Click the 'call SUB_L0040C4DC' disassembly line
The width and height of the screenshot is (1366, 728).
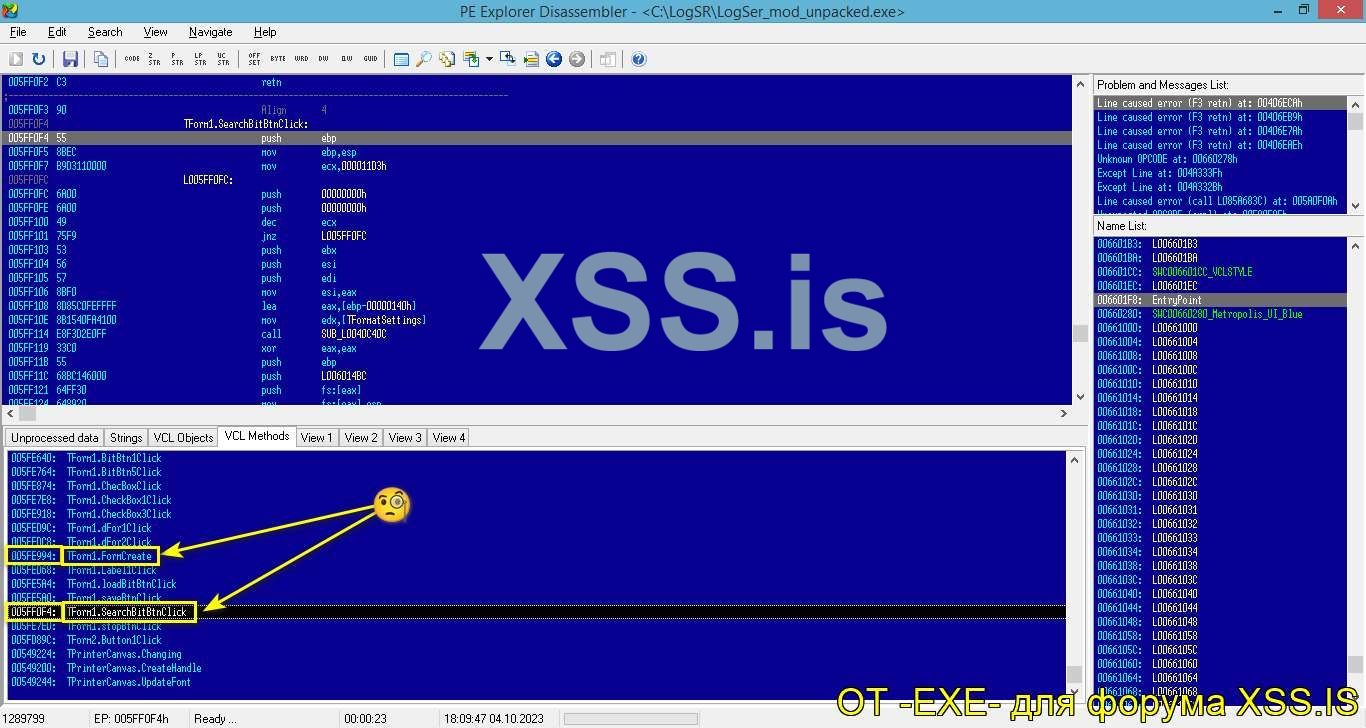coord(538,334)
